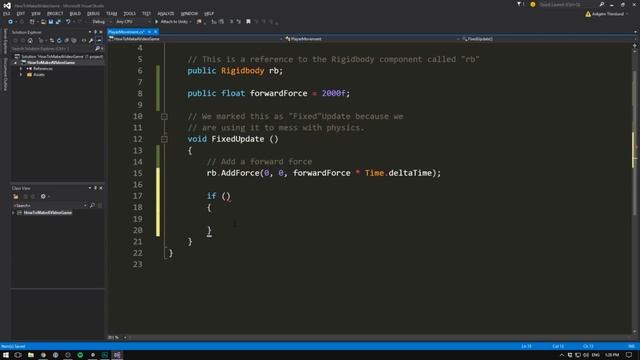Click the Undo toolbar icon
This screenshot has height=360, width=640.
[68, 22]
